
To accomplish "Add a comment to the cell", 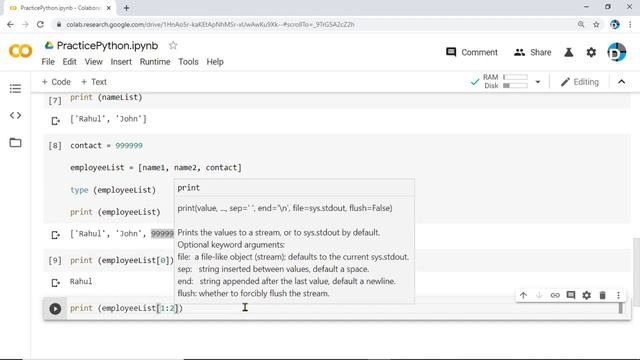I will pyautogui.click(x=571, y=295).
